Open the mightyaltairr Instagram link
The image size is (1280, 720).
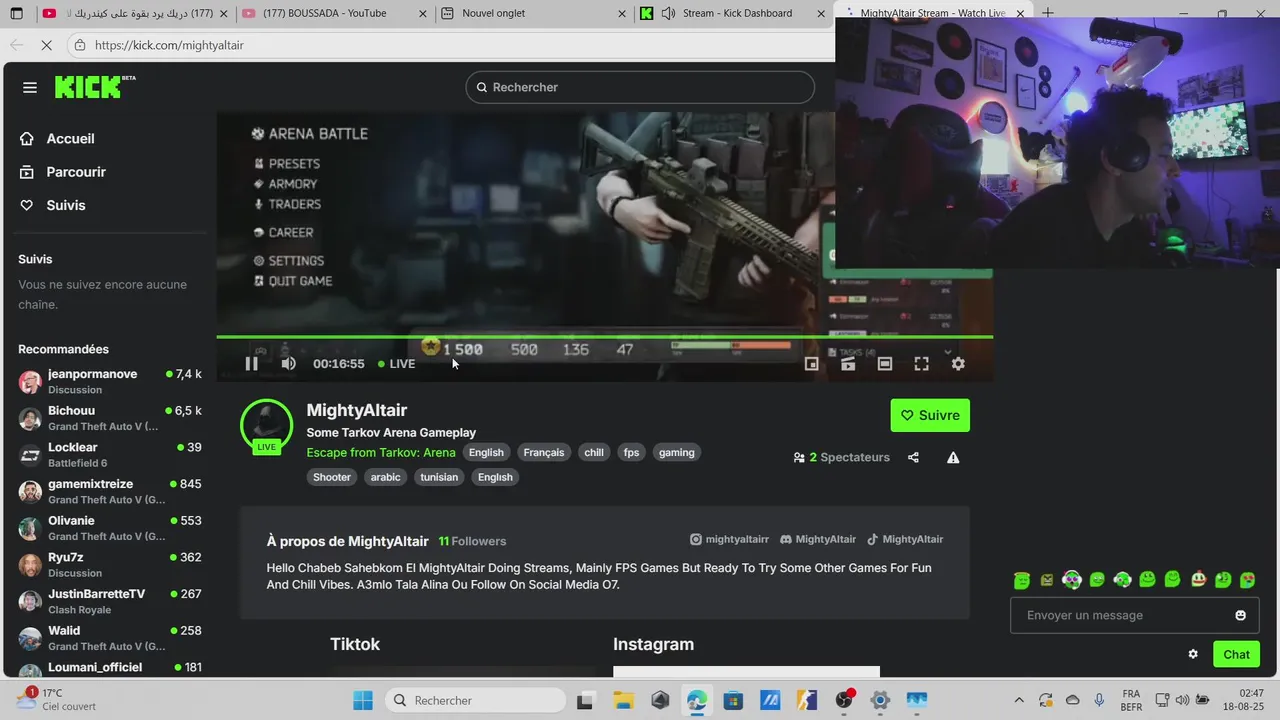click(x=730, y=539)
